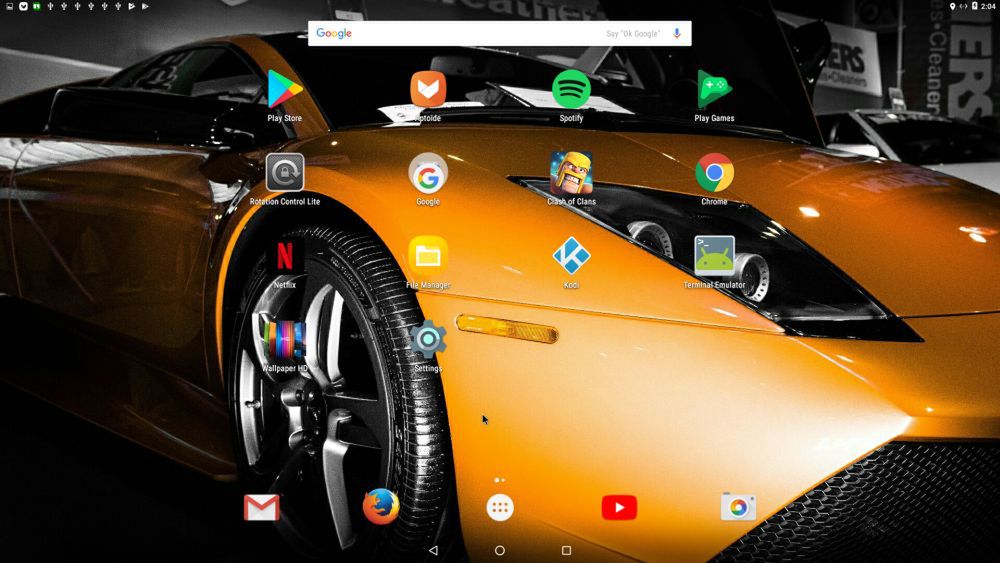Tap the Recents square button

coord(566,550)
